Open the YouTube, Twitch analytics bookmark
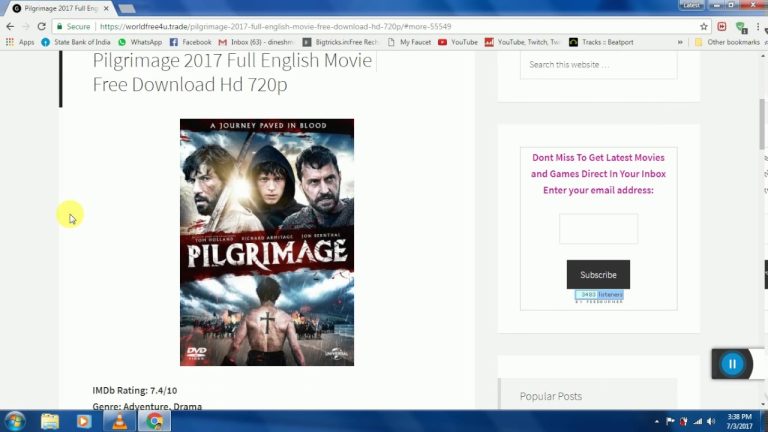 click(522, 42)
